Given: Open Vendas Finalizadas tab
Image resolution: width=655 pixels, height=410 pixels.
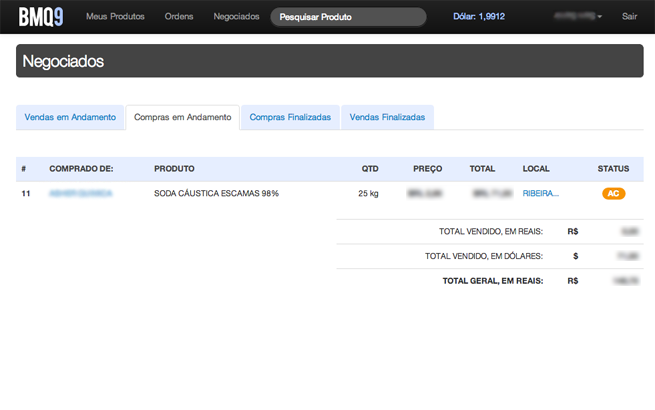Looking at the screenshot, I should pyautogui.click(x=387, y=117).
